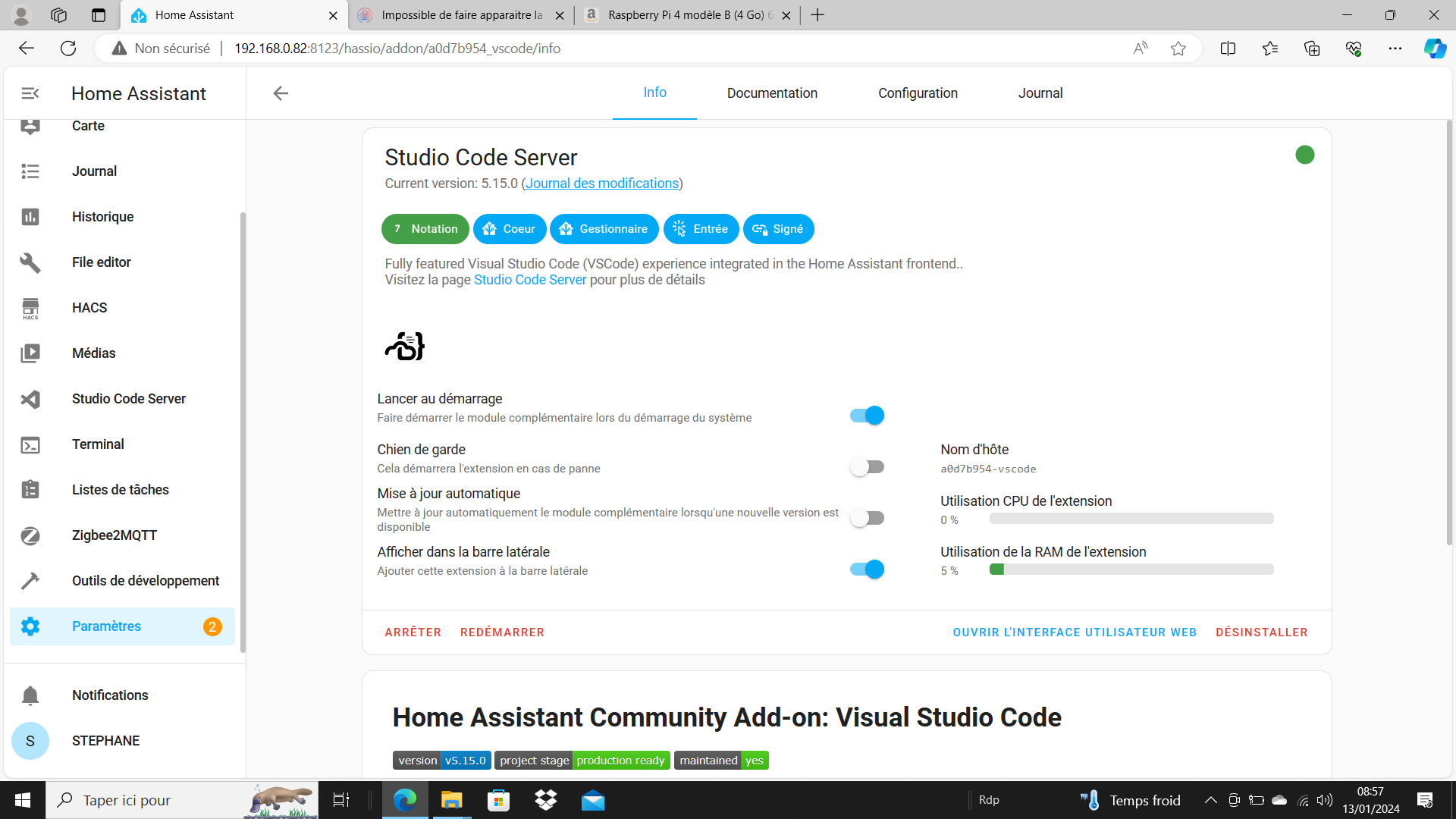1456x819 pixels.
Task: Click the Windows search box
Action: 182,800
